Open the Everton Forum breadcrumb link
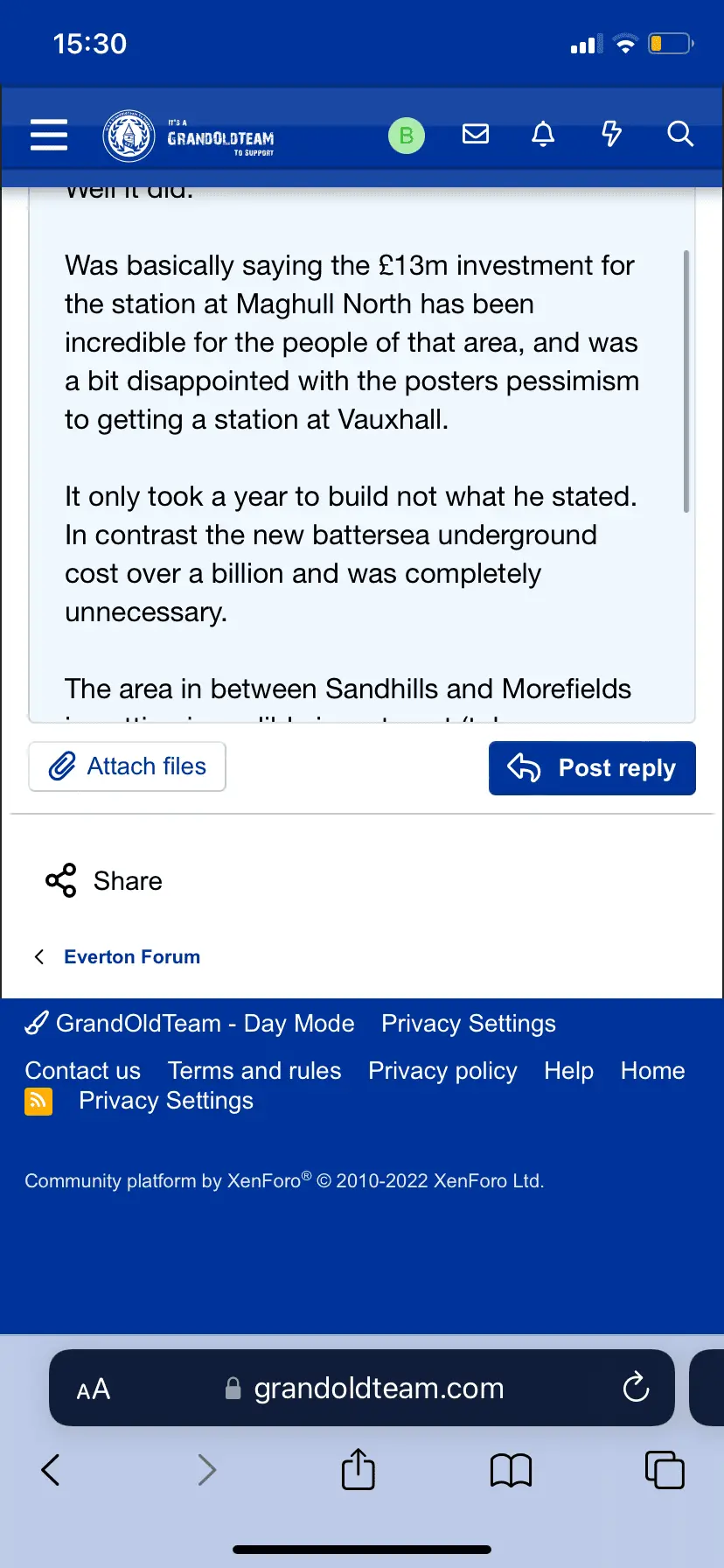724x1568 pixels. pyautogui.click(x=132, y=957)
